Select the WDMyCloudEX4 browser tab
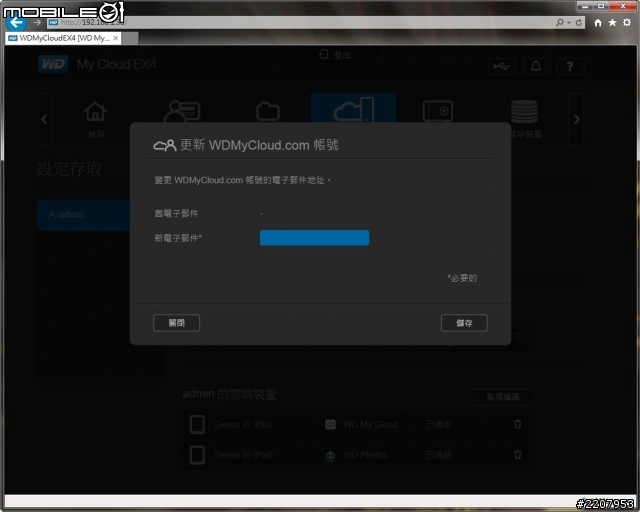The image size is (640, 512). (x=63, y=38)
